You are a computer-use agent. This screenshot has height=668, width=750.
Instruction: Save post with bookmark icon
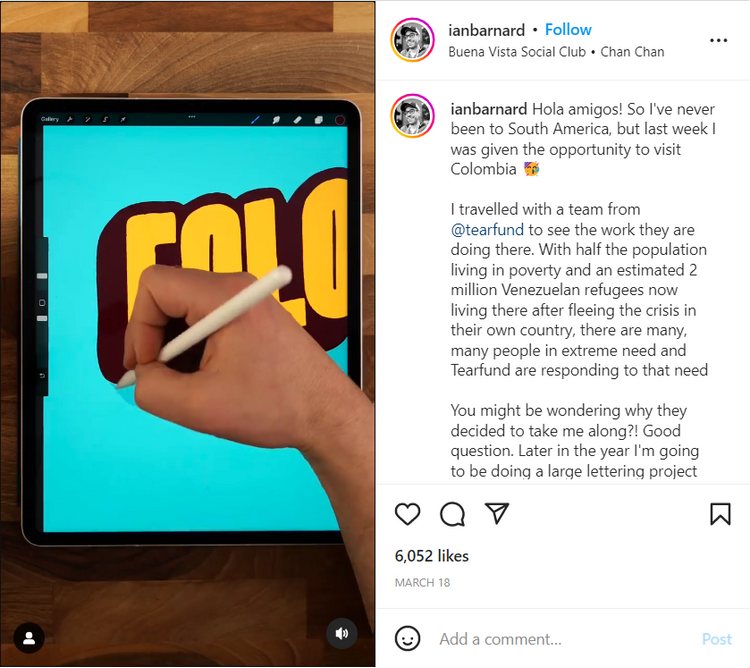(x=720, y=514)
